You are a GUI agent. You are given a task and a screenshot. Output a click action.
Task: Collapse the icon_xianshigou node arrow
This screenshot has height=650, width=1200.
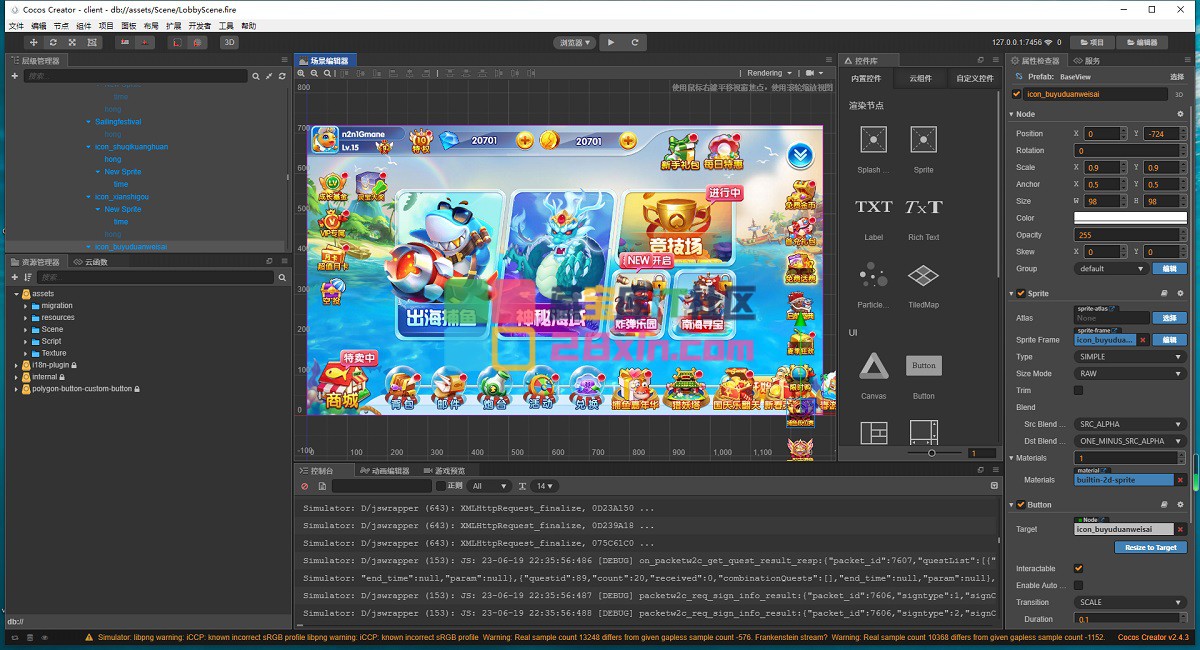point(88,197)
